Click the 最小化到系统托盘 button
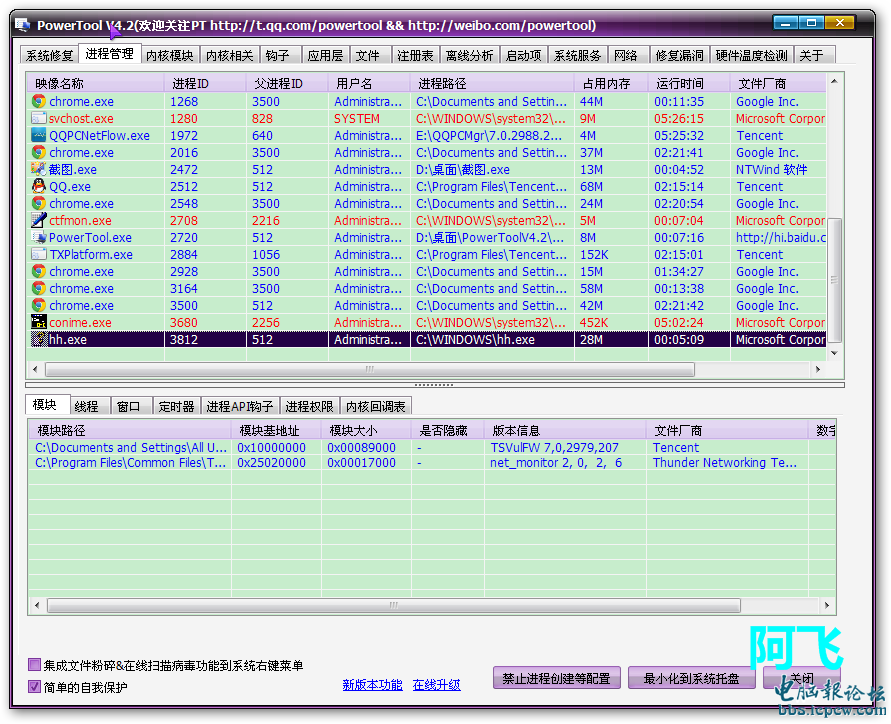The width and height of the screenshot is (891, 724). tap(692, 678)
